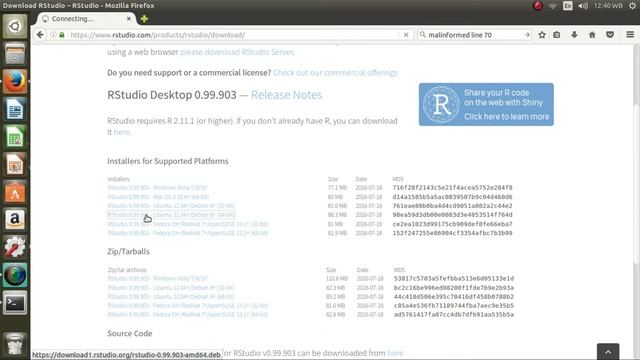Launch LibreOffice Impress from the dock
Image resolution: width=640 pixels, height=360 pixels.
[x=15, y=164]
